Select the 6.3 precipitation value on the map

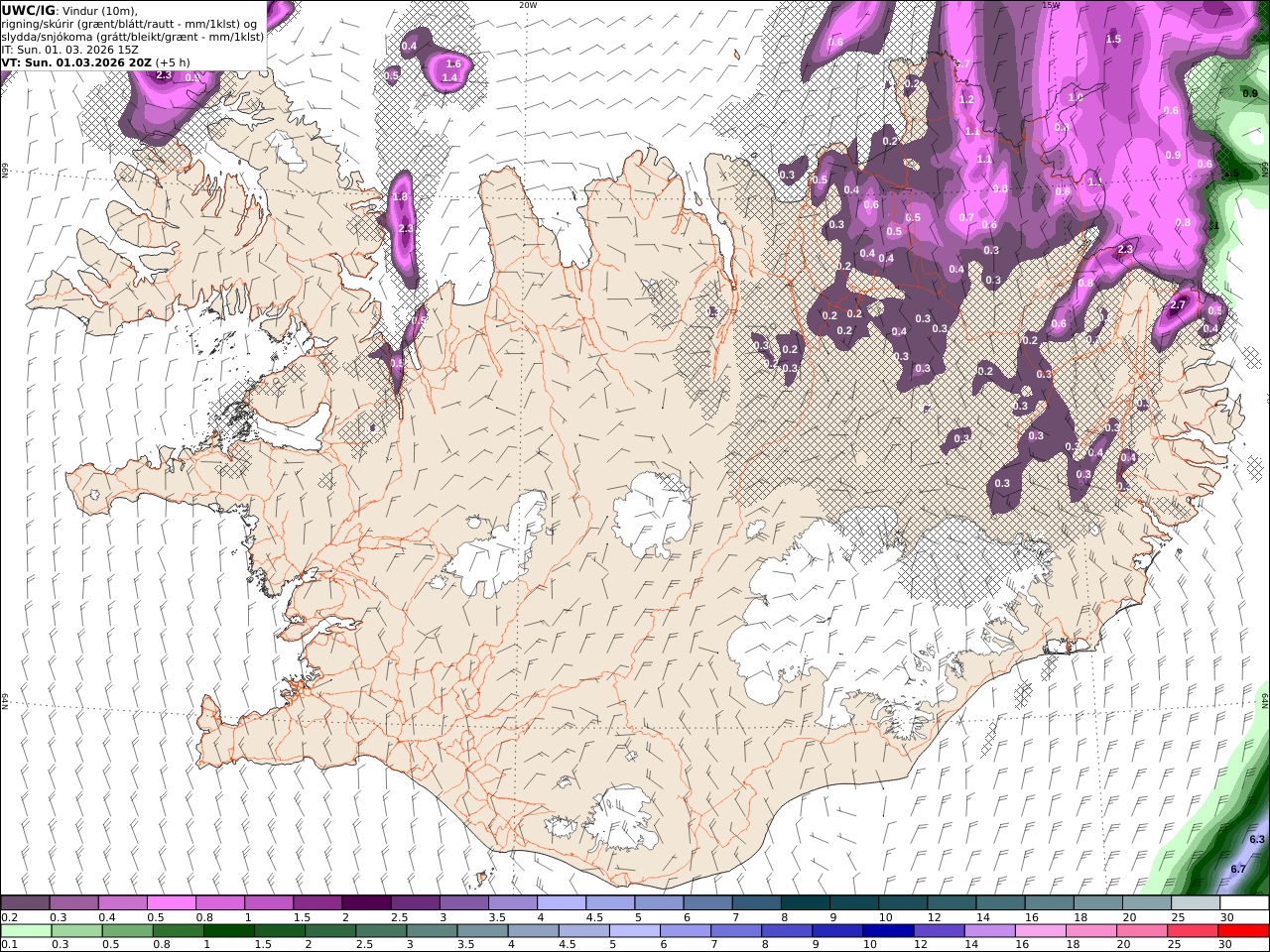(1257, 839)
